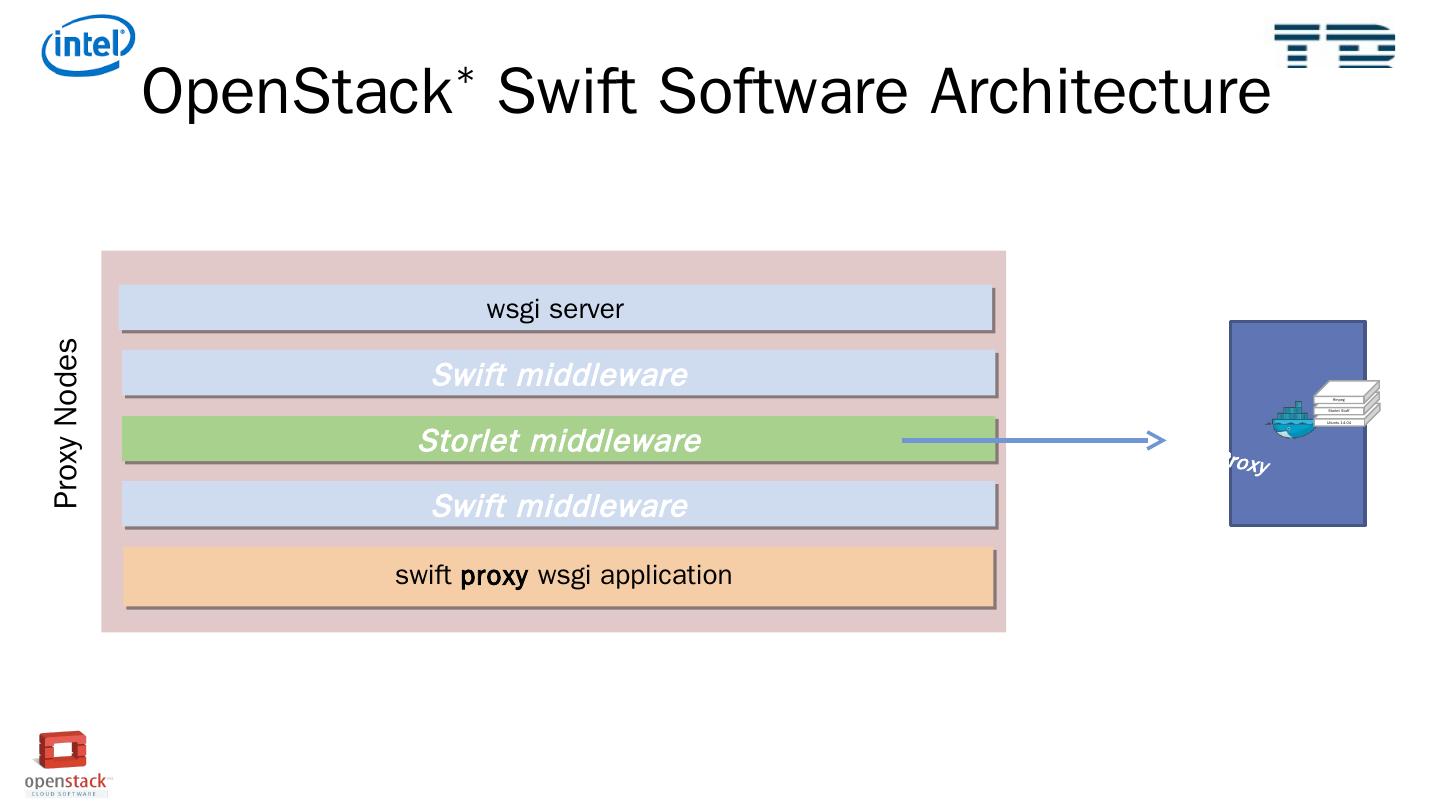This screenshot has width=1440, height=810.
Task: Click the Swift middleware box below Storlet middleware
Action: click(559, 506)
